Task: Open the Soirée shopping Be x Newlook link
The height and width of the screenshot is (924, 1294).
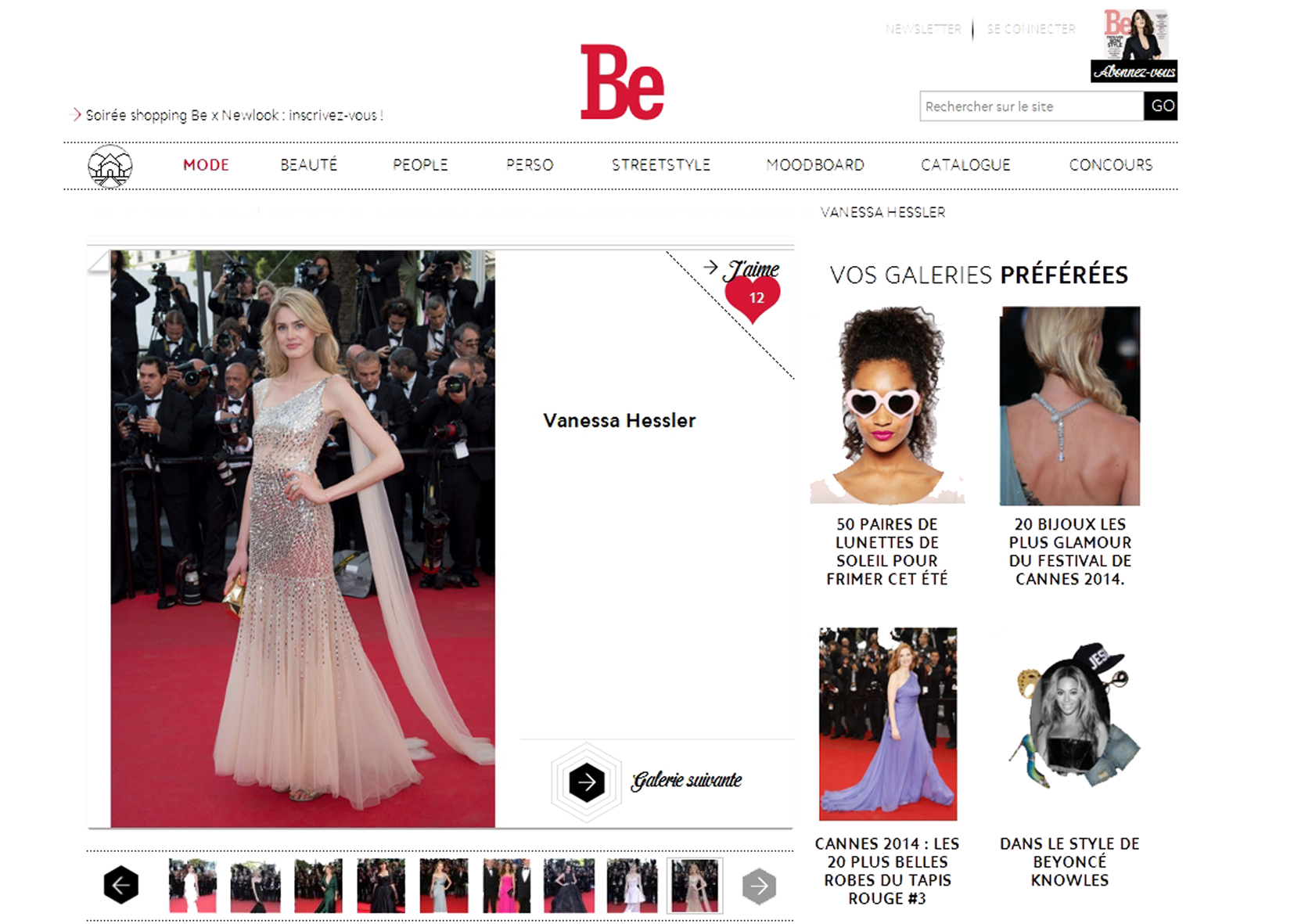Action: point(234,115)
